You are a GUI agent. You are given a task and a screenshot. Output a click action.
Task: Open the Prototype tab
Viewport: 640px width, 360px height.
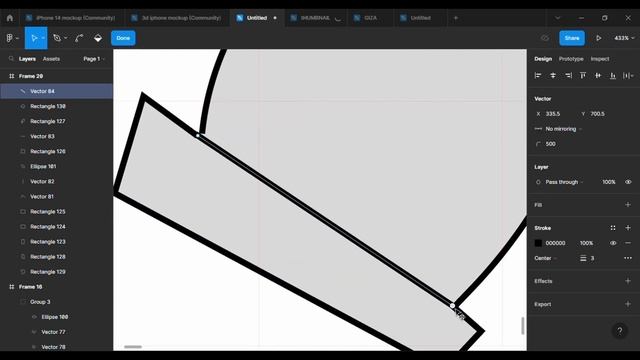(571, 59)
